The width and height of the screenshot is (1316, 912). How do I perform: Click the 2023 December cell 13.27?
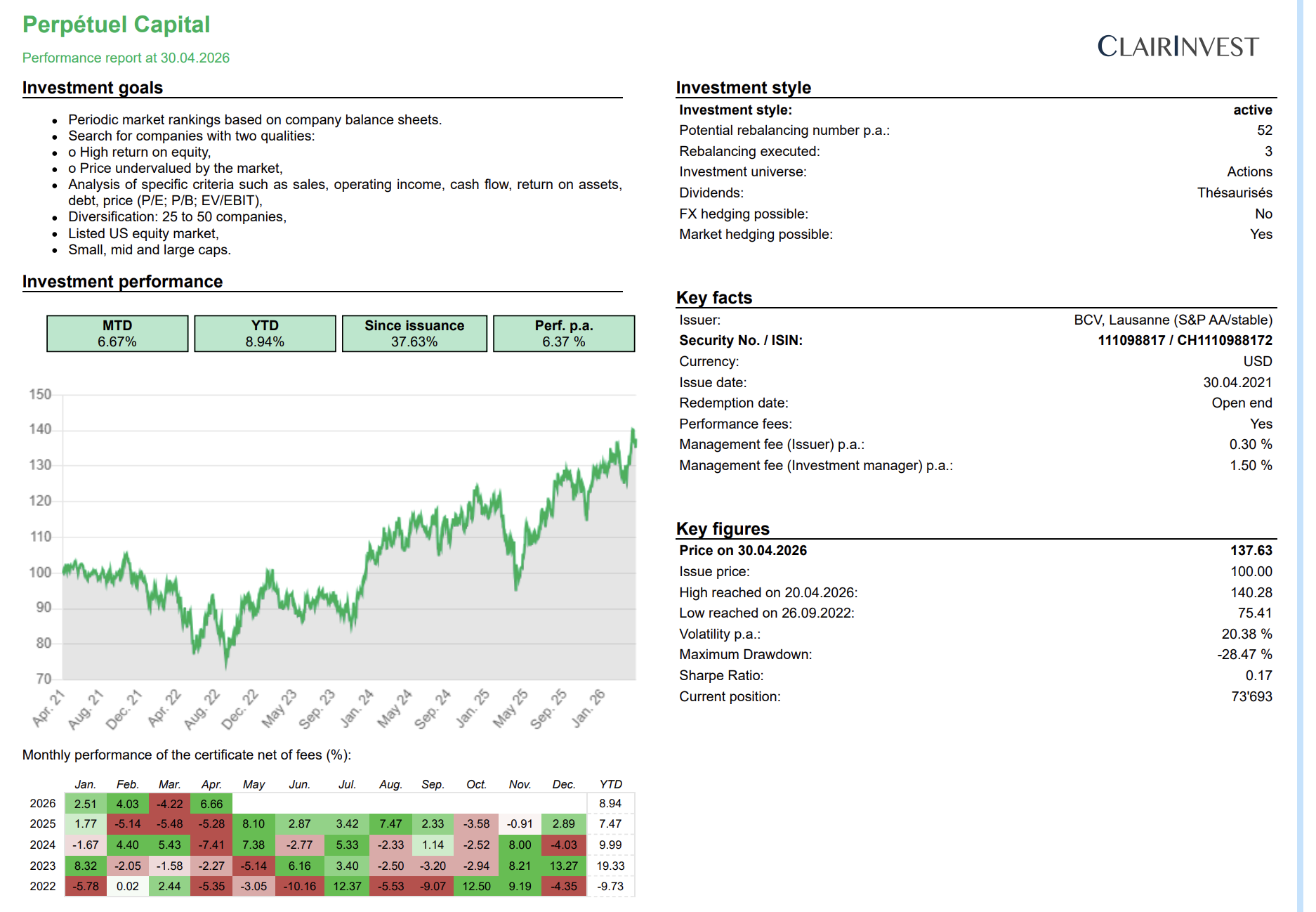(x=563, y=866)
